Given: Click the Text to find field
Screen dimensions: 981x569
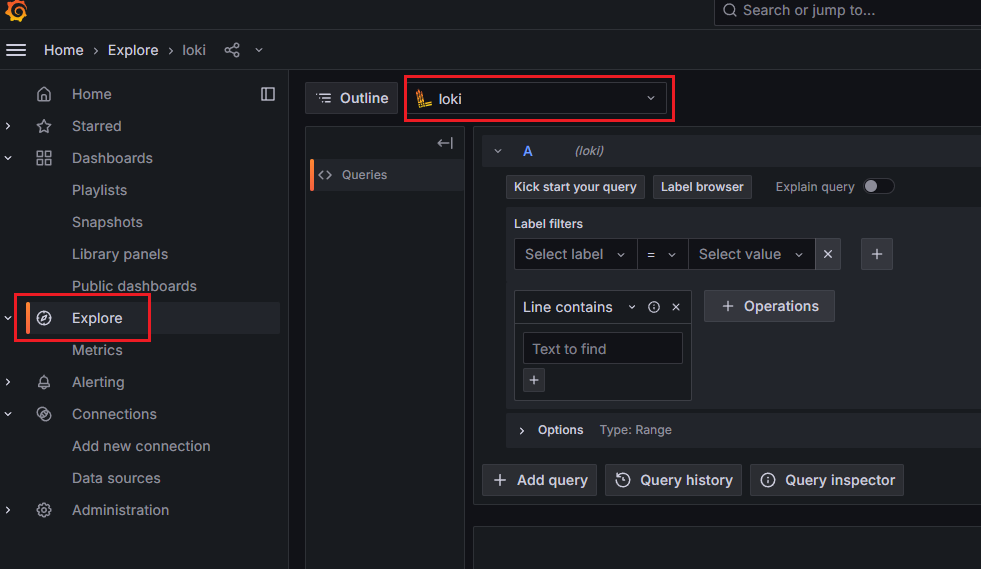Looking at the screenshot, I should (x=602, y=348).
